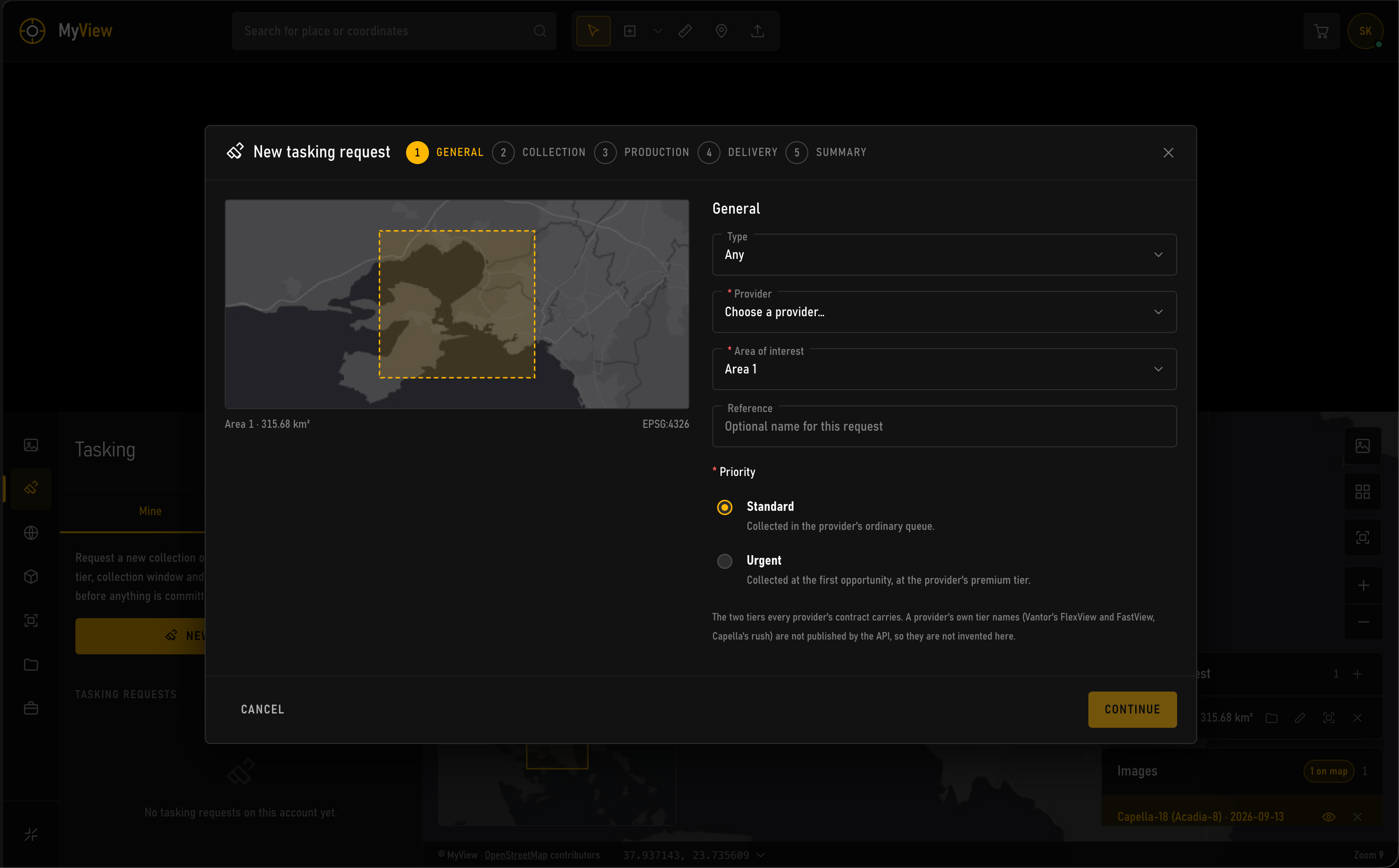
Task: Go to the Summary step
Action: coord(826,153)
